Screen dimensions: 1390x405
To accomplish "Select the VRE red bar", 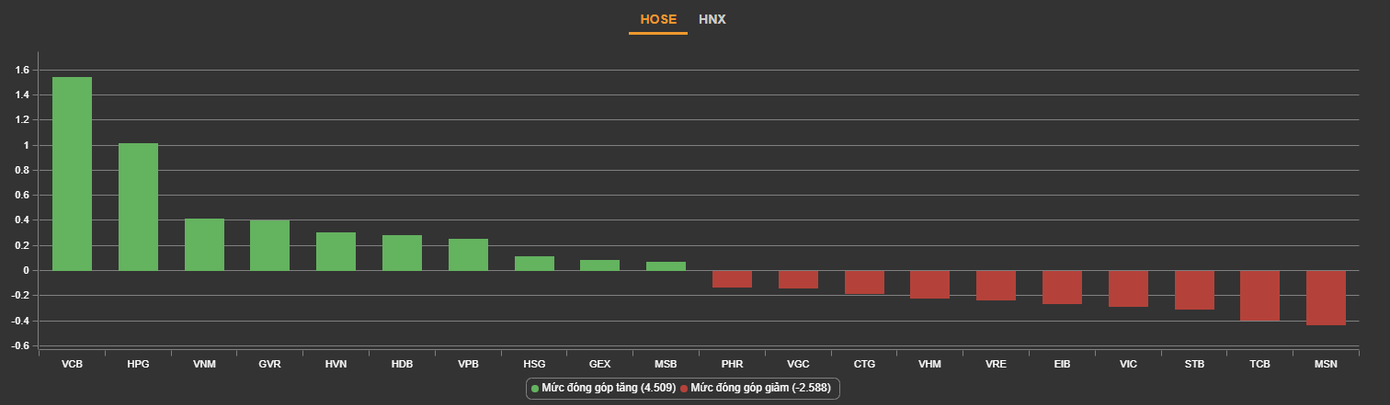I will click(996, 285).
